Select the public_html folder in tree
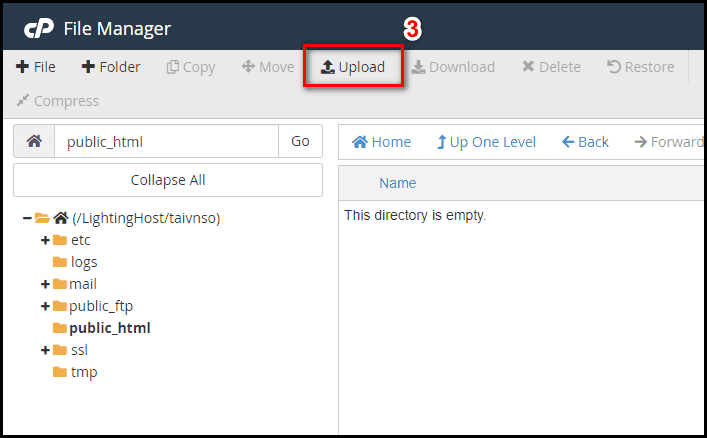Image resolution: width=707 pixels, height=438 pixels. point(110,328)
